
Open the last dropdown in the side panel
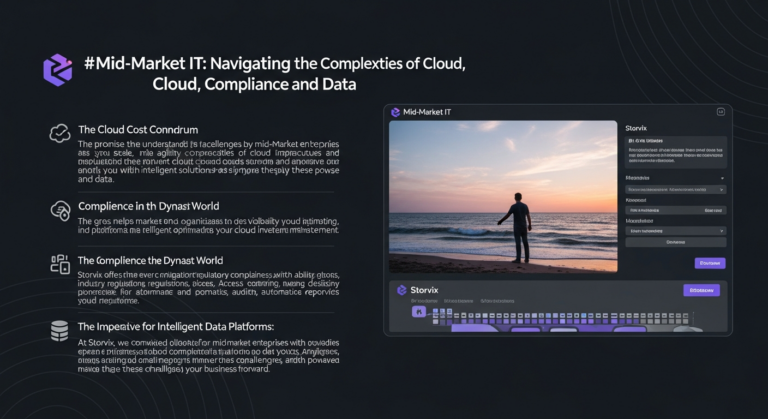[x=676, y=231]
